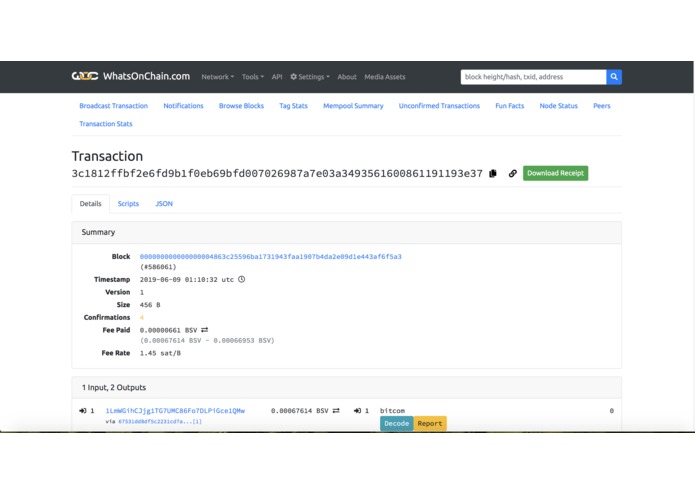Image resolution: width=695 pixels, height=494 pixels.
Task: Switch to the JSON tab
Action: pyautogui.click(x=164, y=203)
